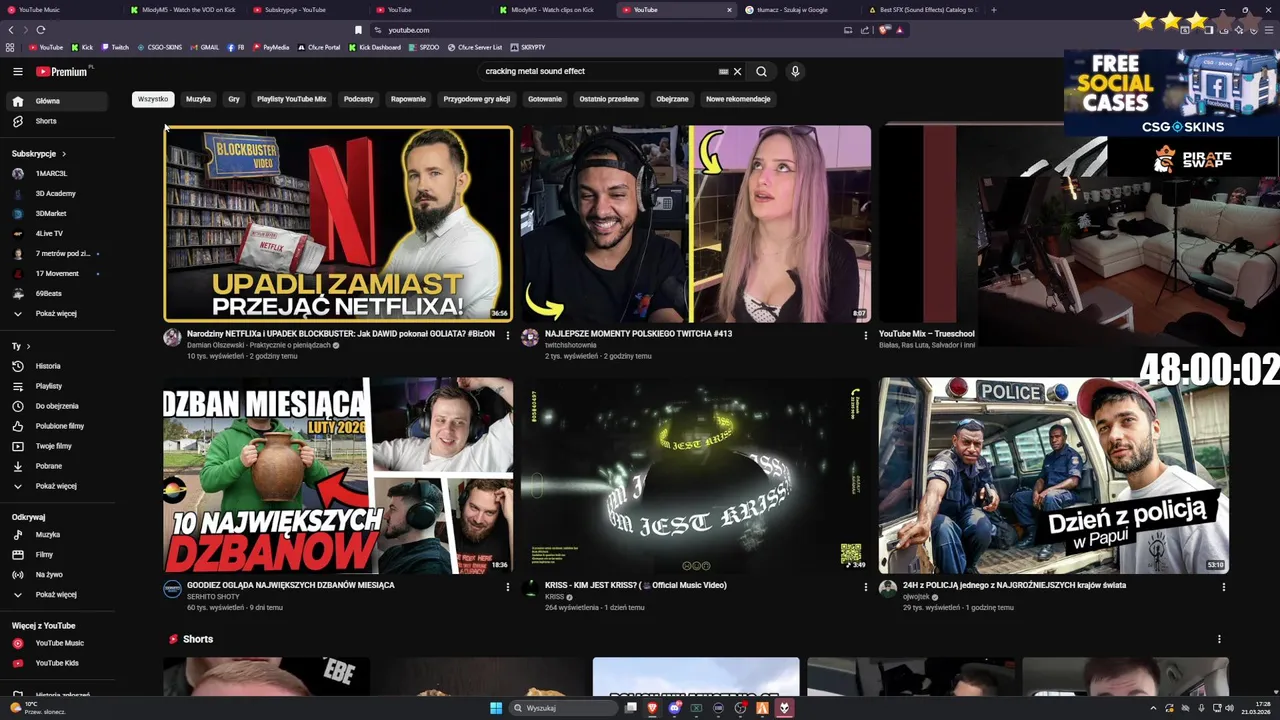Click the Brave shields icon in address bar
This screenshot has width=1280, height=720.
tap(884, 30)
